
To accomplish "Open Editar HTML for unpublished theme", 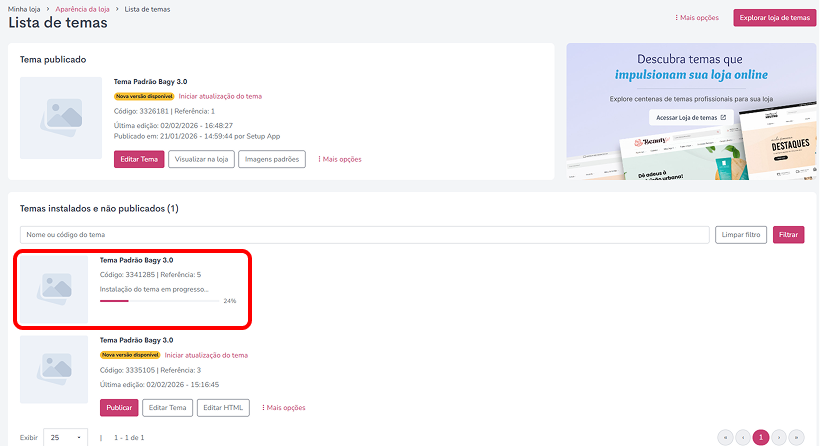I will point(223,408).
